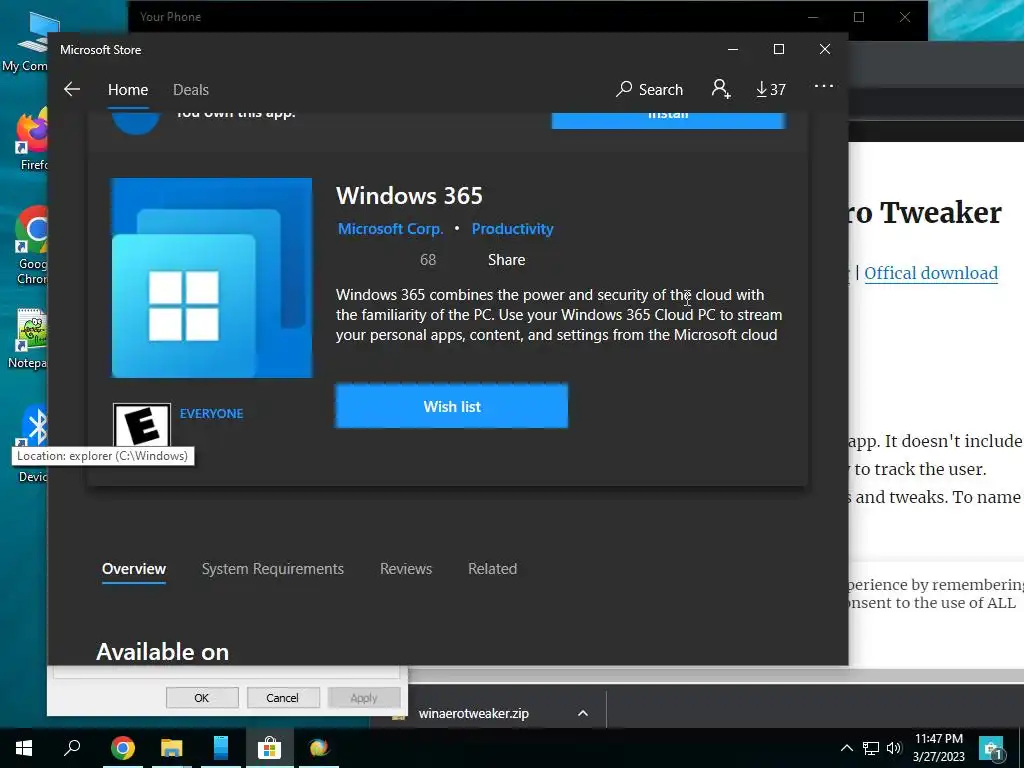Image resolution: width=1024 pixels, height=768 pixels.
Task: Maximize the Microsoft Store window
Action: (778, 50)
